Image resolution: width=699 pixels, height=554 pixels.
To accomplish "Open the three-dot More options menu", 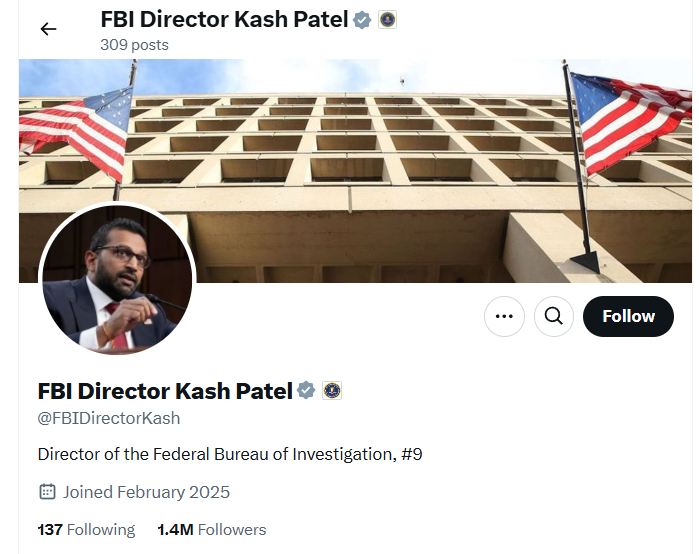I will (x=504, y=317).
